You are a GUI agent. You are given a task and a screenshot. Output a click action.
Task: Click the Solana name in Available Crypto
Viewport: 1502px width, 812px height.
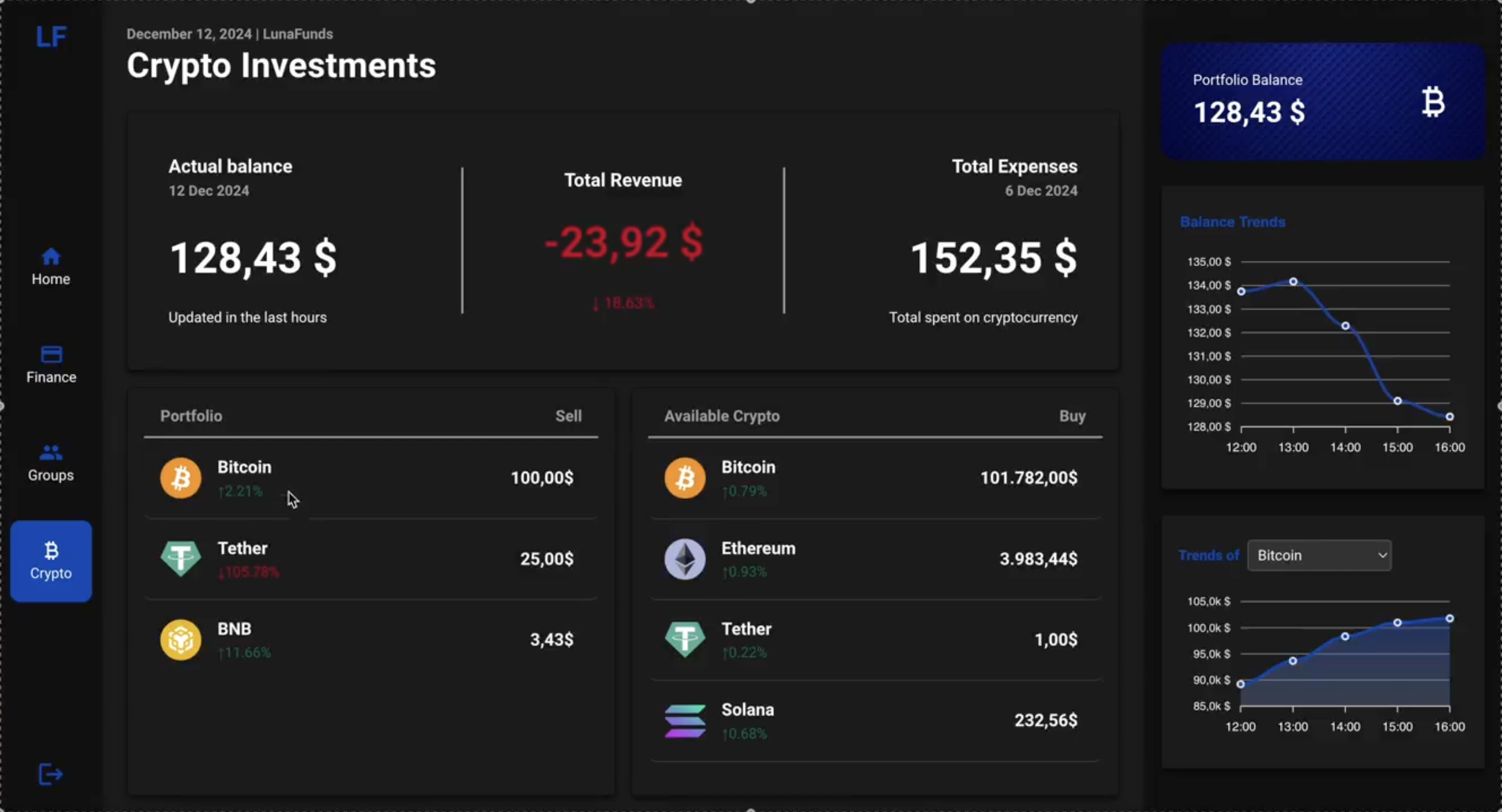747,709
